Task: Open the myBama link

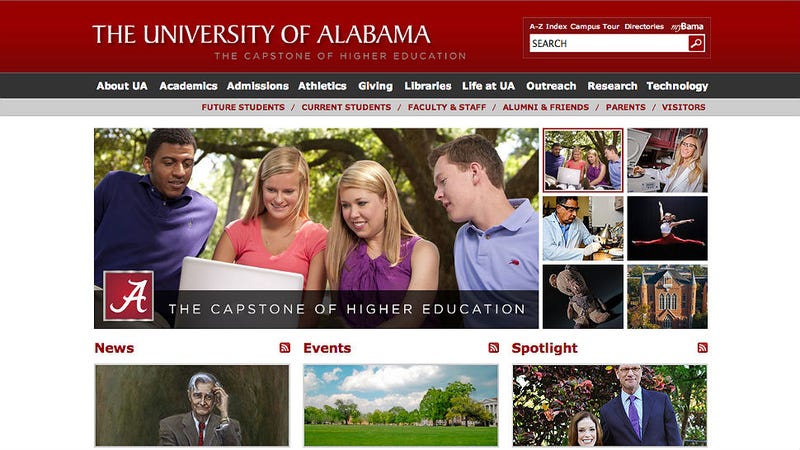Action: coord(687,27)
